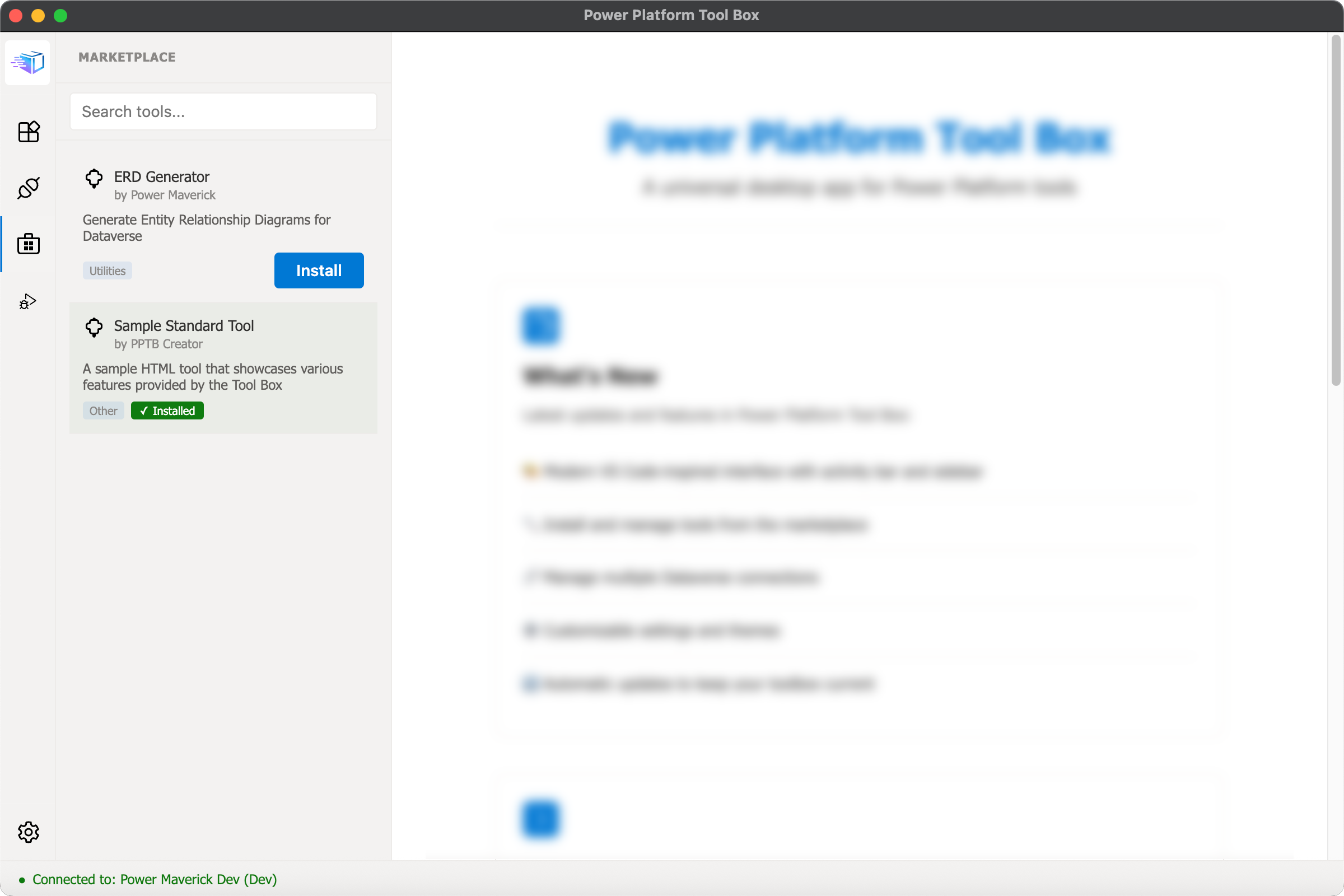Click the Sample Standard Tool puzzle icon
This screenshot has height=896, width=1344.
coord(94,328)
